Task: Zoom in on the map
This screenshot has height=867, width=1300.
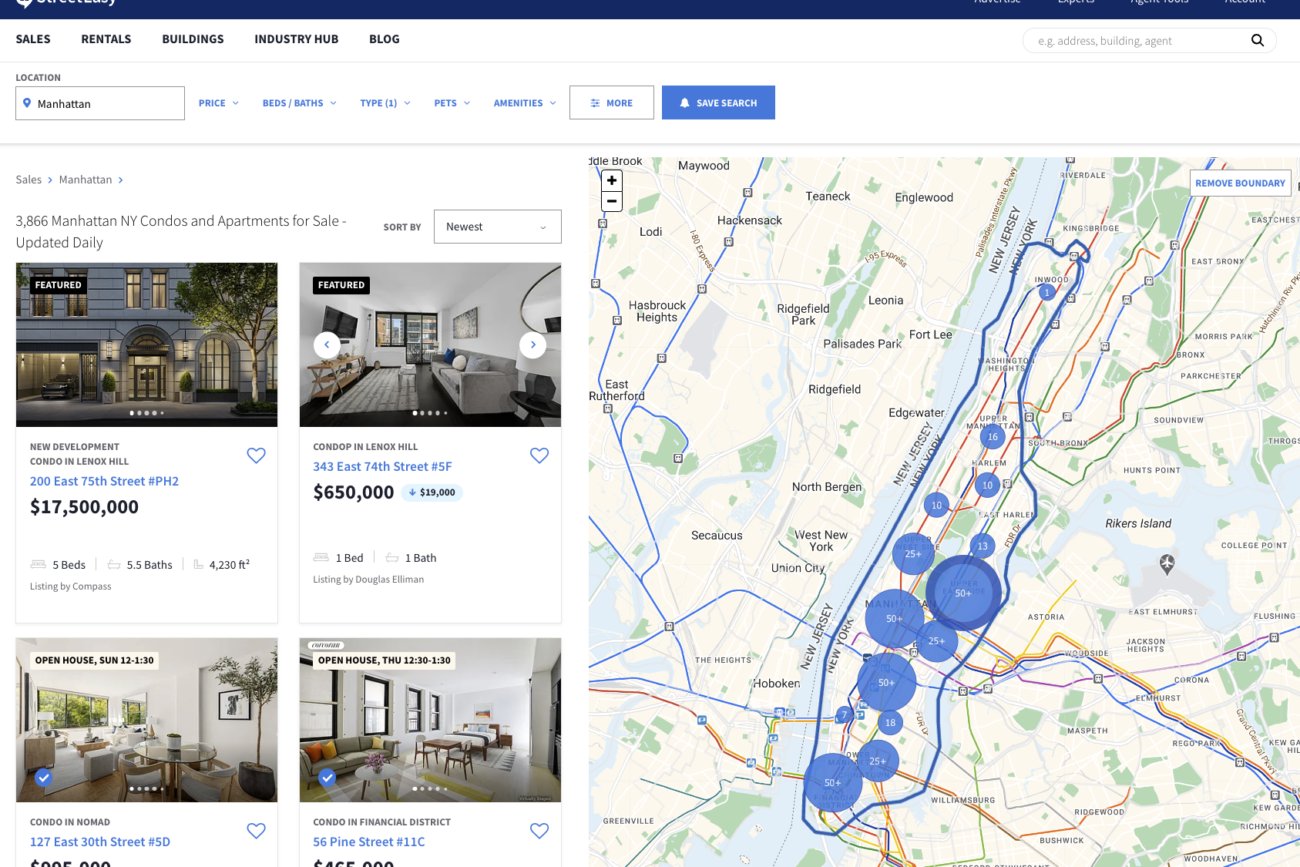Action: click(612, 181)
